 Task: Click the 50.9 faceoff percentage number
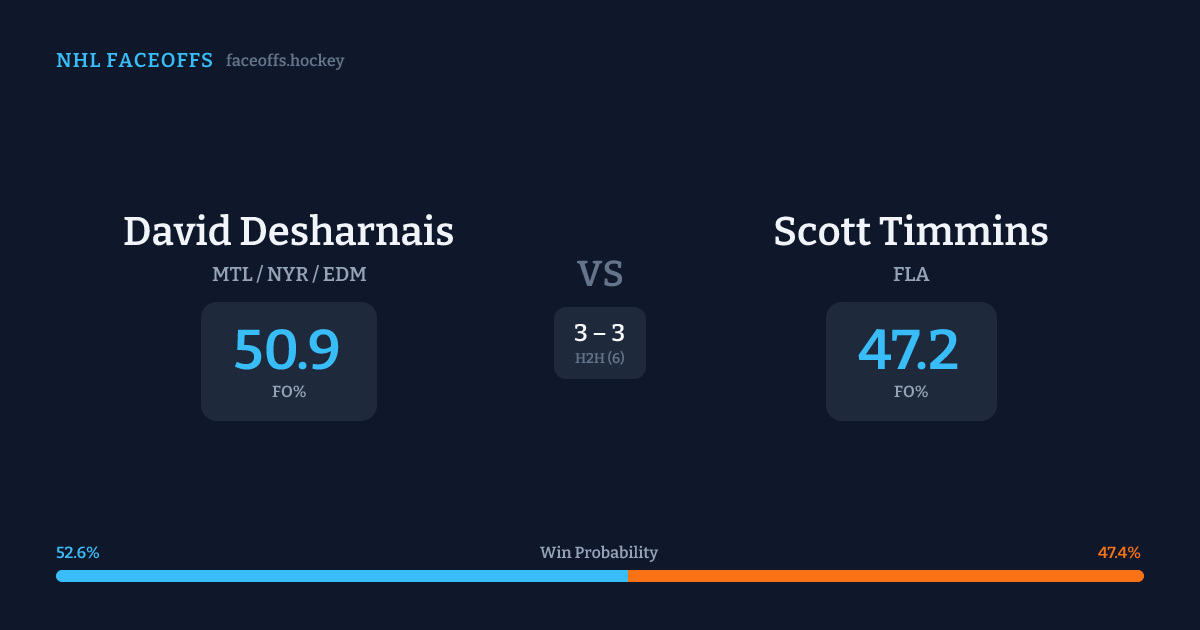pyautogui.click(x=287, y=350)
